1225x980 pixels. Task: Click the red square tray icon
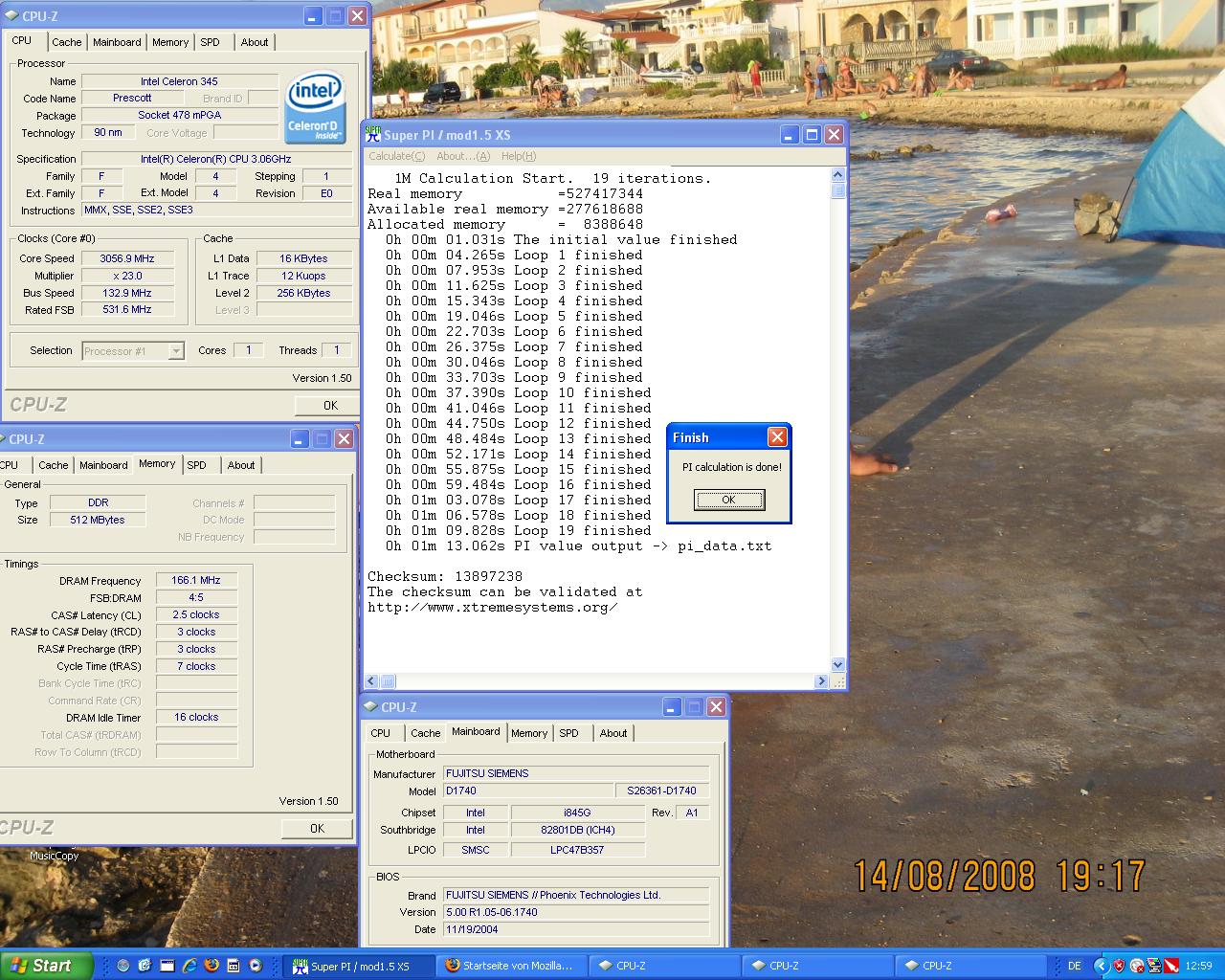[1171, 966]
